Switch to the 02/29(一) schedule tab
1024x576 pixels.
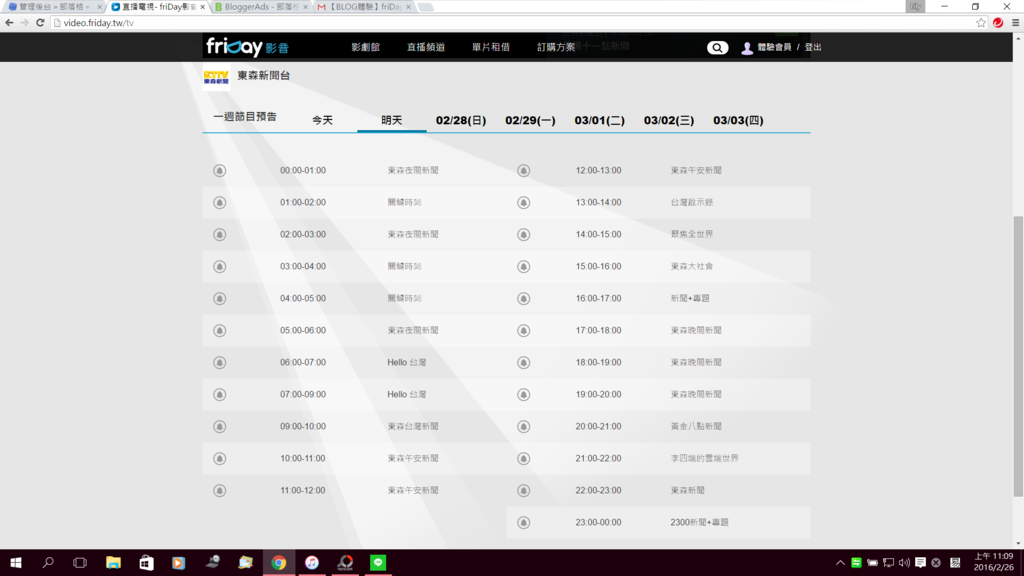(x=530, y=120)
